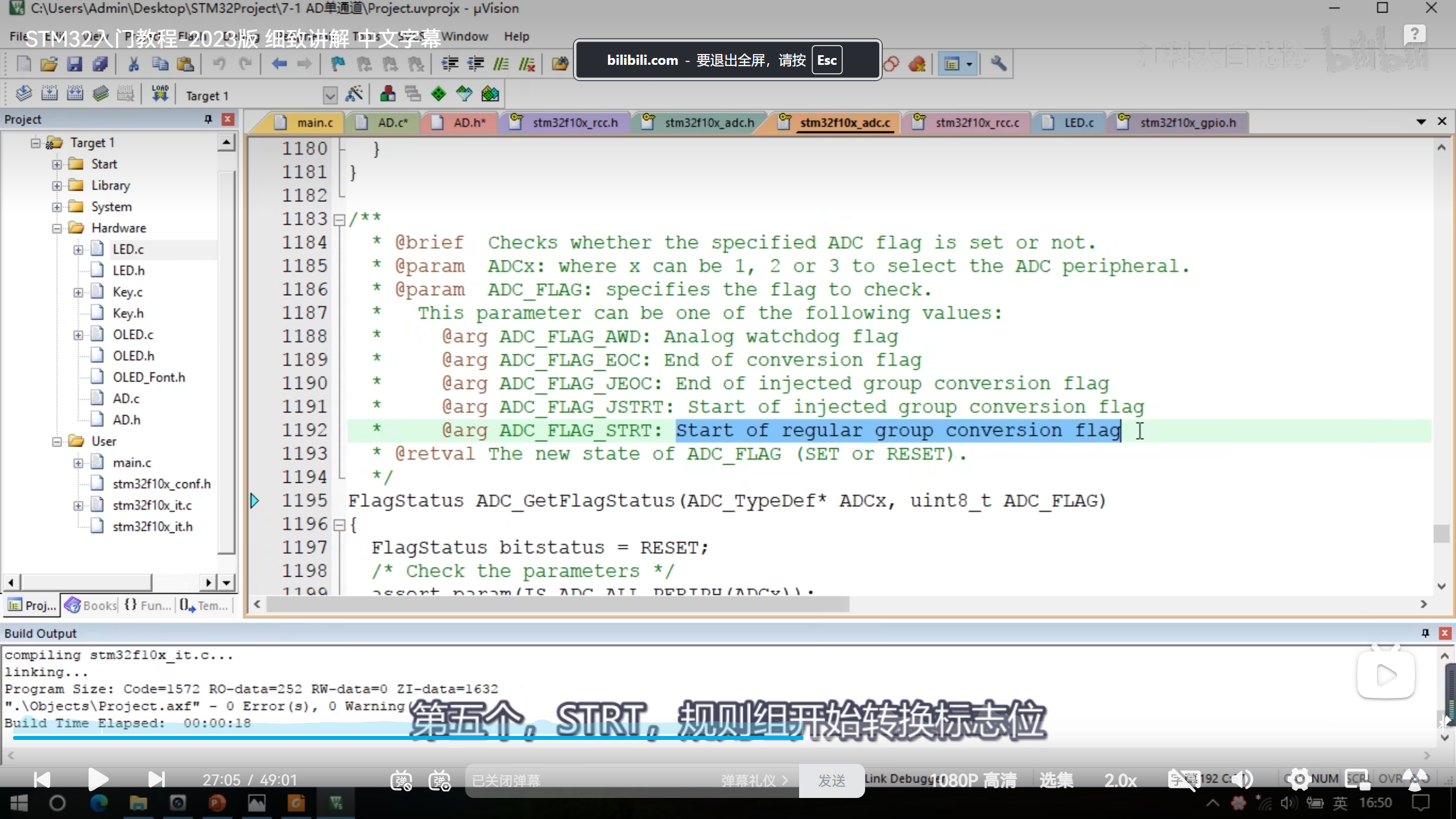Click the Indent selection icon
1456x819 pixels.
tap(450, 64)
